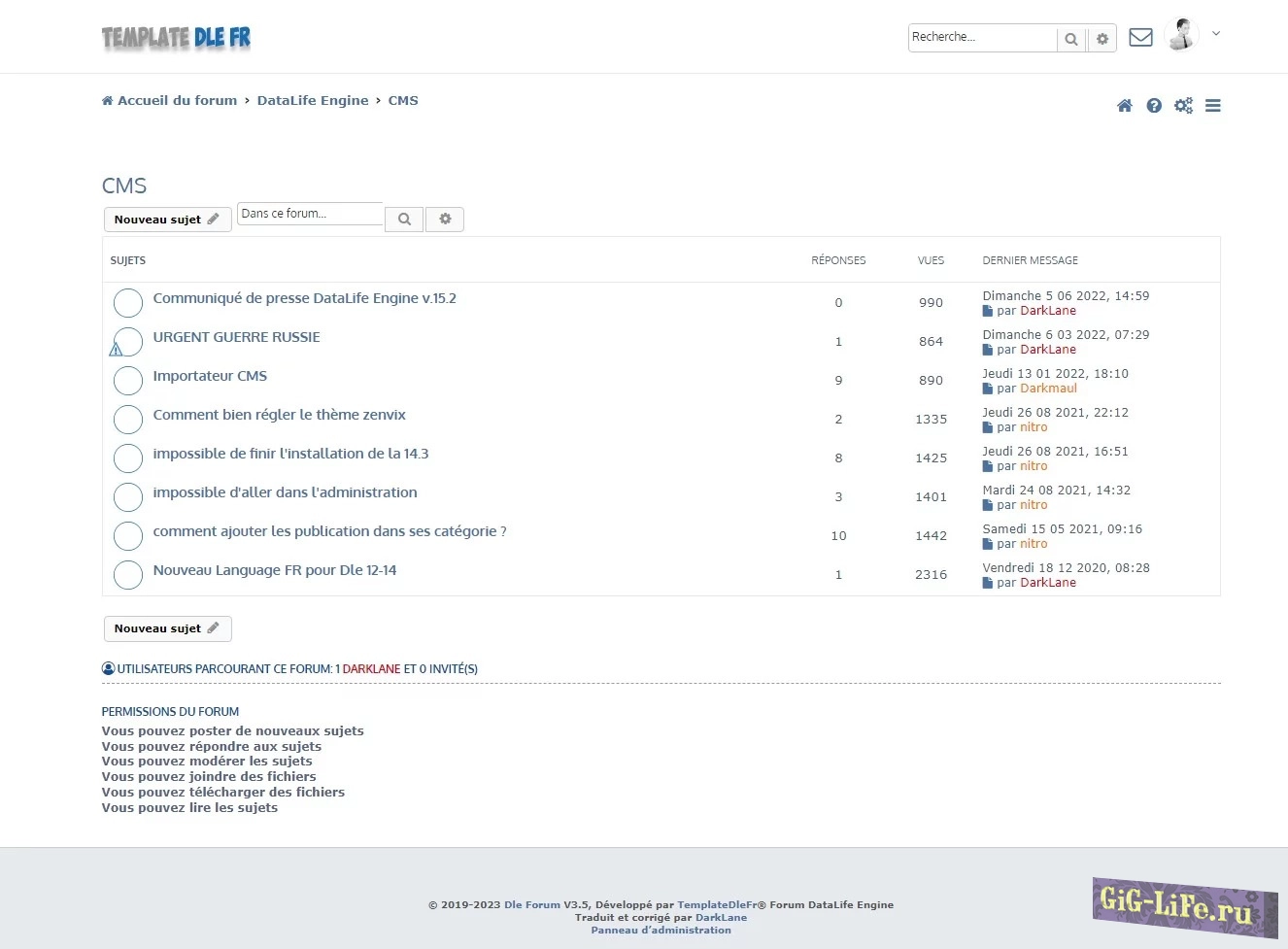Go to Accueil du forum breadcrumb

pyautogui.click(x=176, y=101)
